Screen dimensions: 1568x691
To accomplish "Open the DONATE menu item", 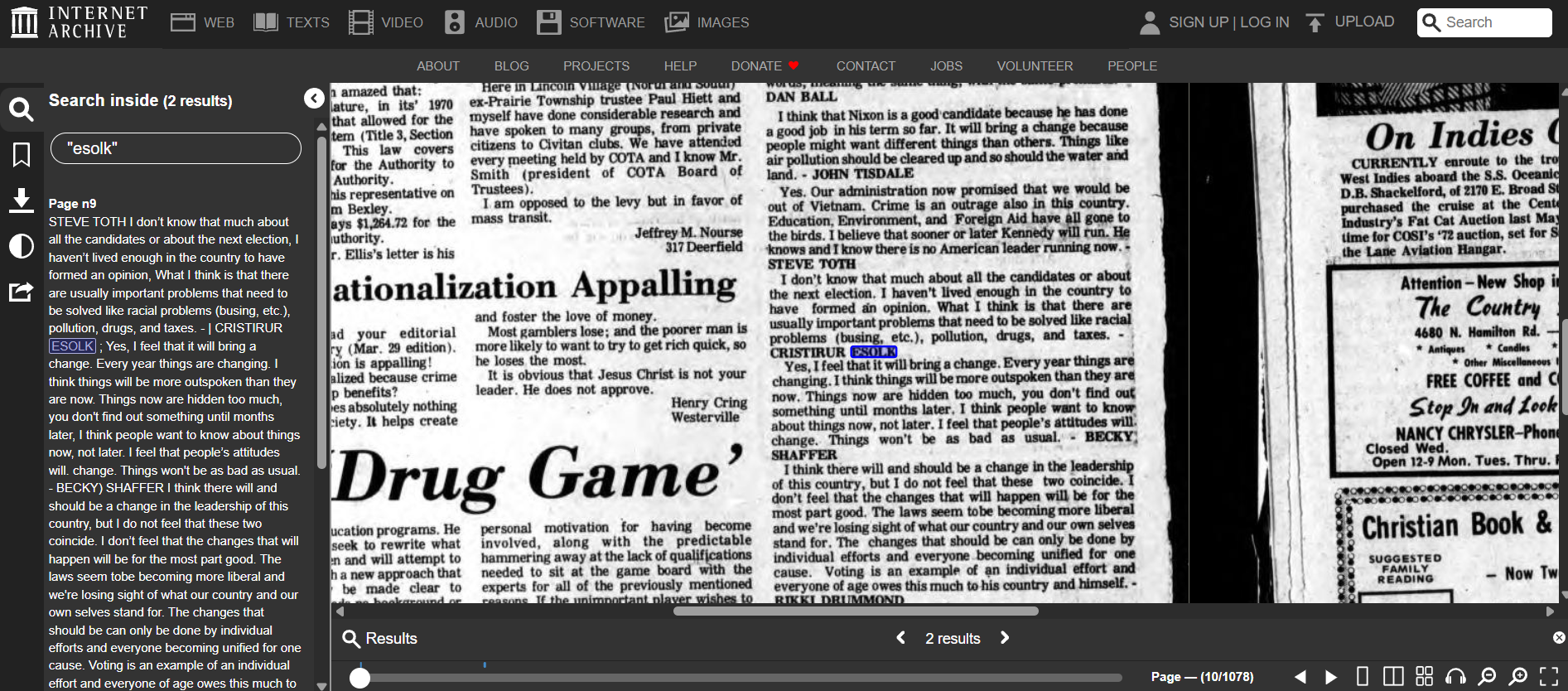I will pos(765,66).
